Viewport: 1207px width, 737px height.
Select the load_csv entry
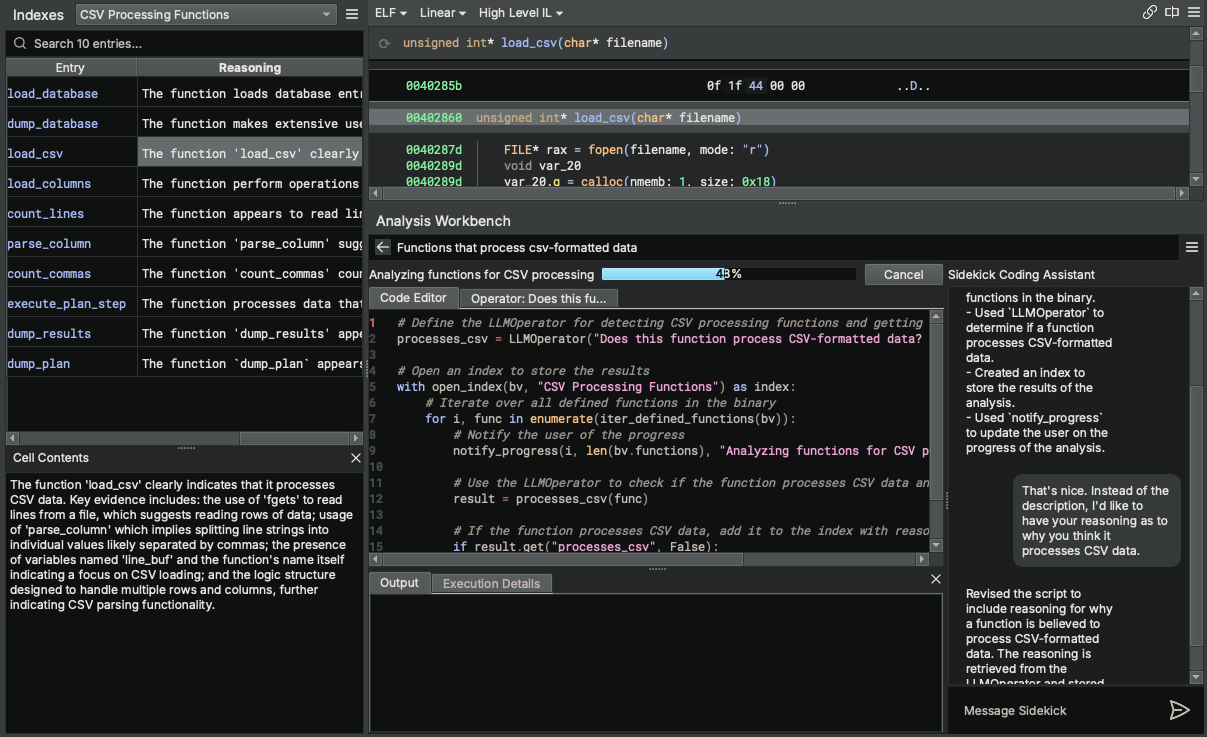coord(71,153)
